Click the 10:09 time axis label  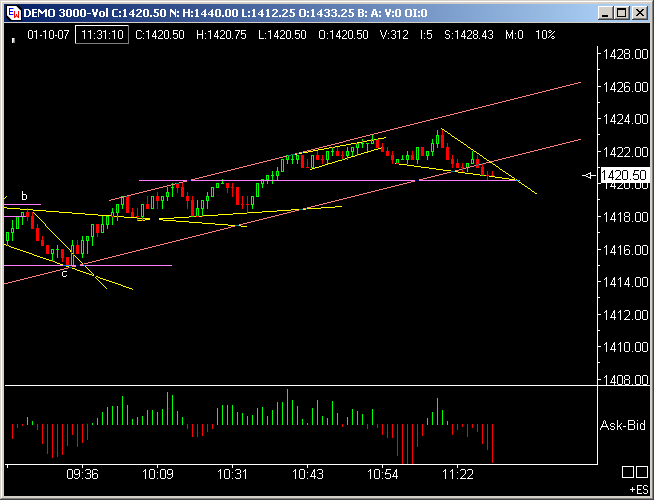158,474
